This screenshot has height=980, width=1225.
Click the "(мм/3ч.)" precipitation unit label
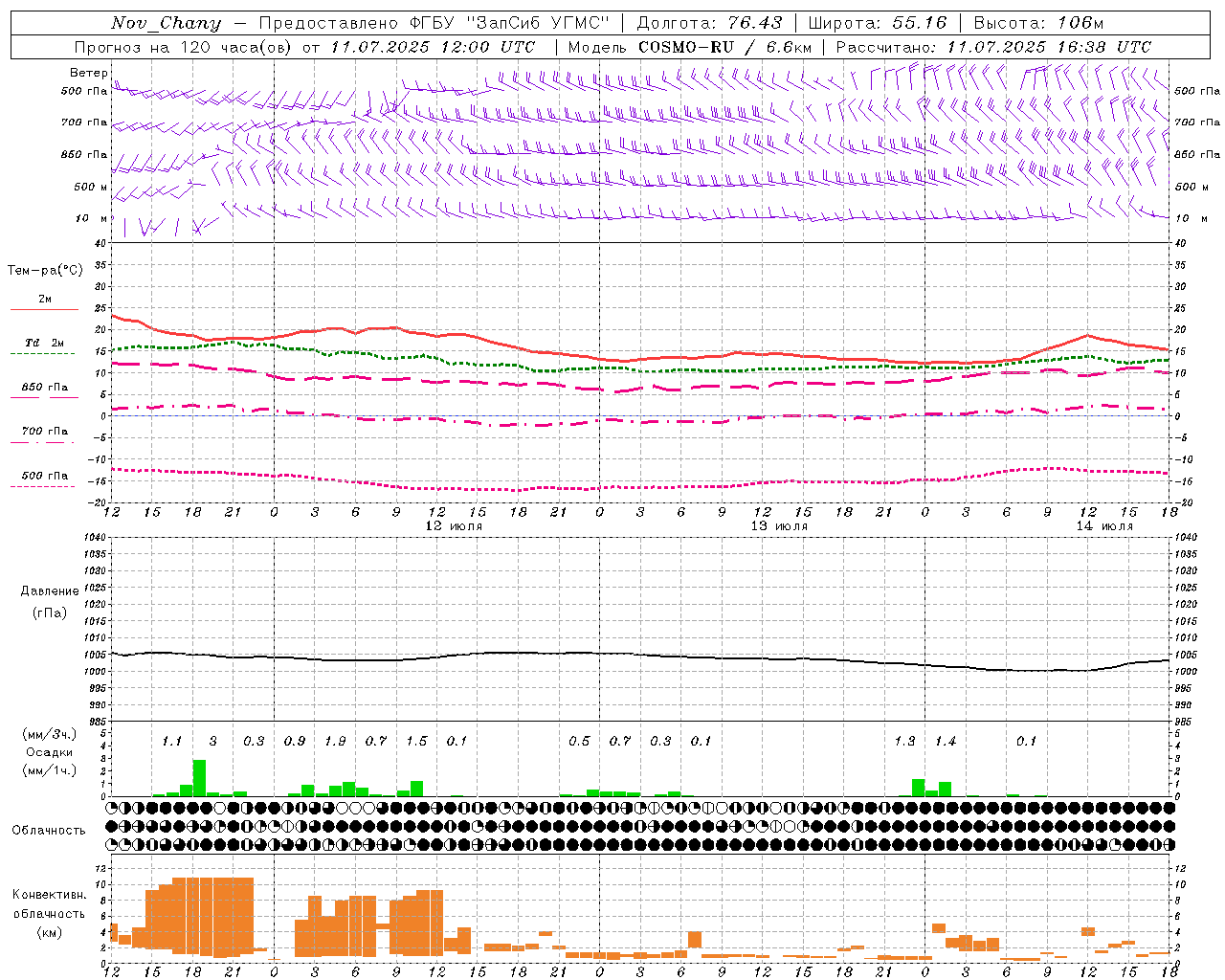click(50, 734)
